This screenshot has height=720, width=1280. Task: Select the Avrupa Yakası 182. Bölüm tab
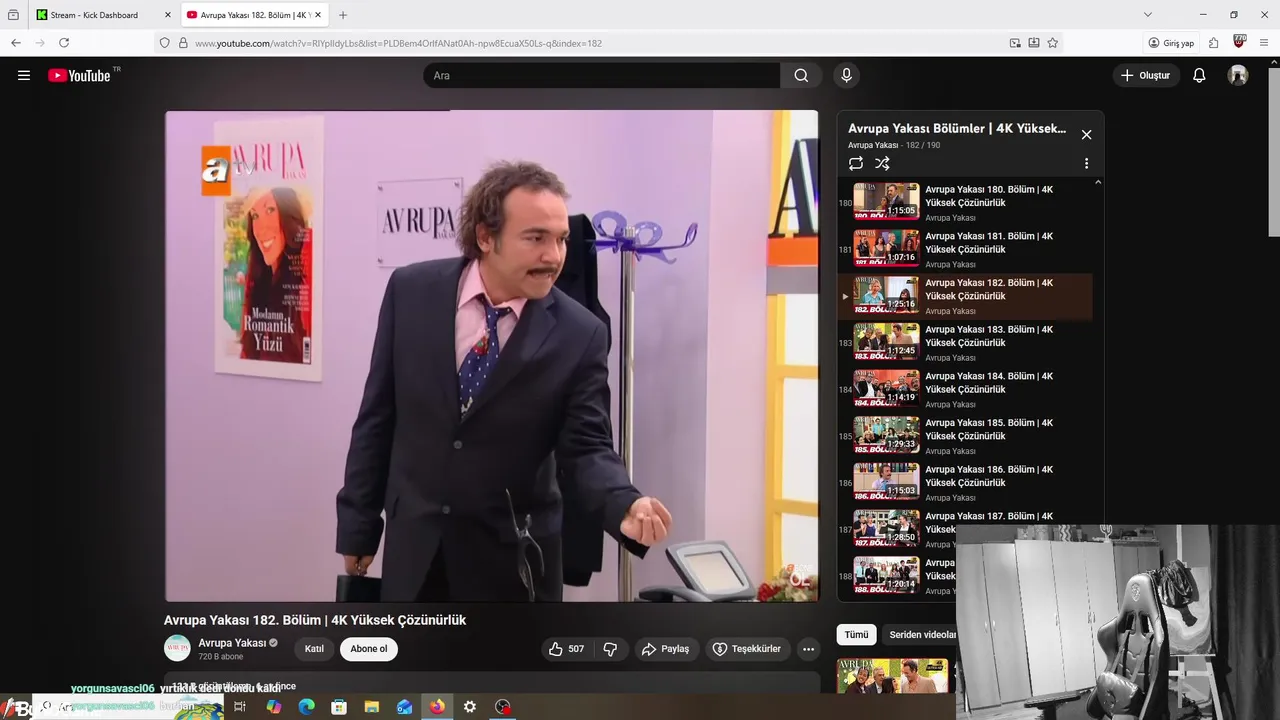(x=255, y=15)
